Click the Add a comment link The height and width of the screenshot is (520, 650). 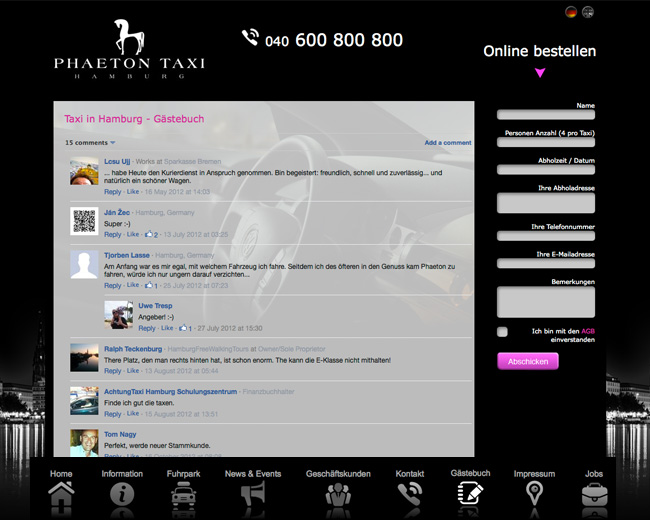coord(447,143)
